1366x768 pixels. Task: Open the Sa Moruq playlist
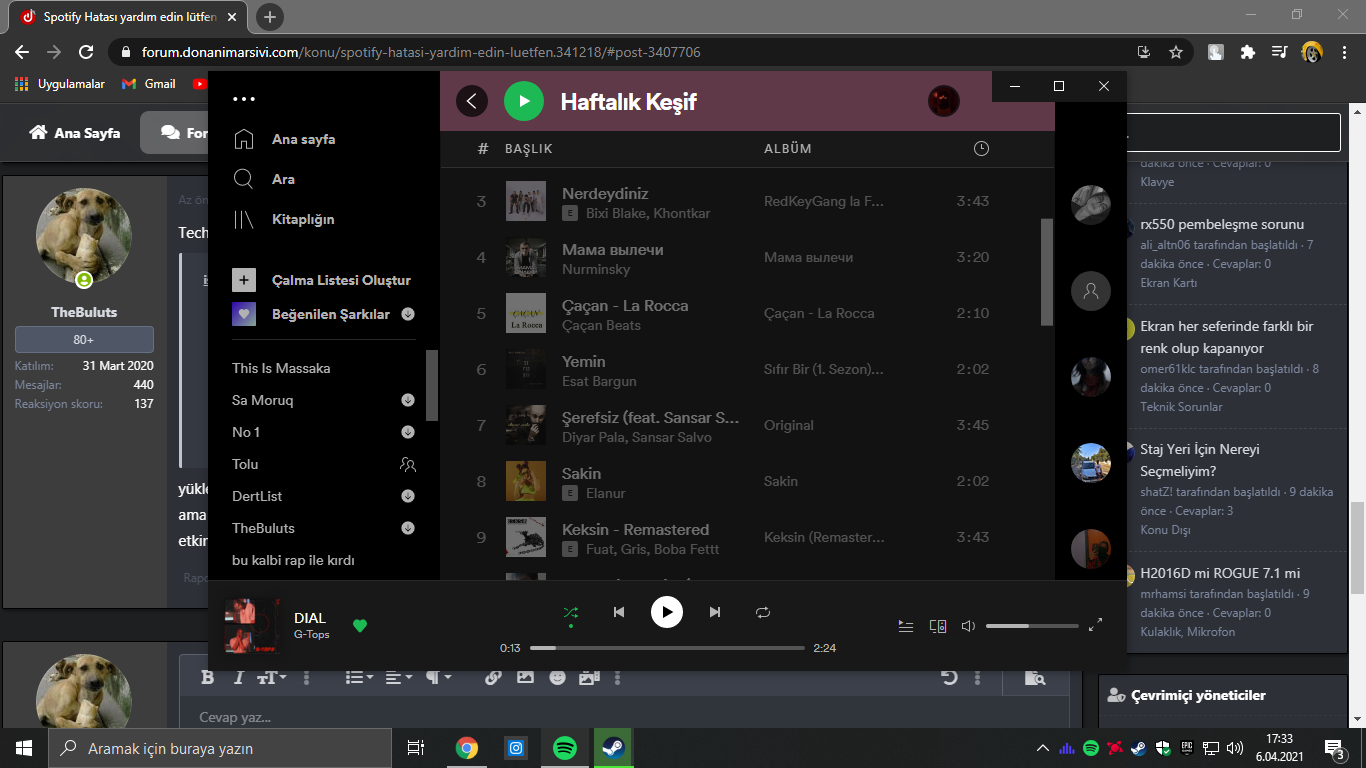point(263,400)
